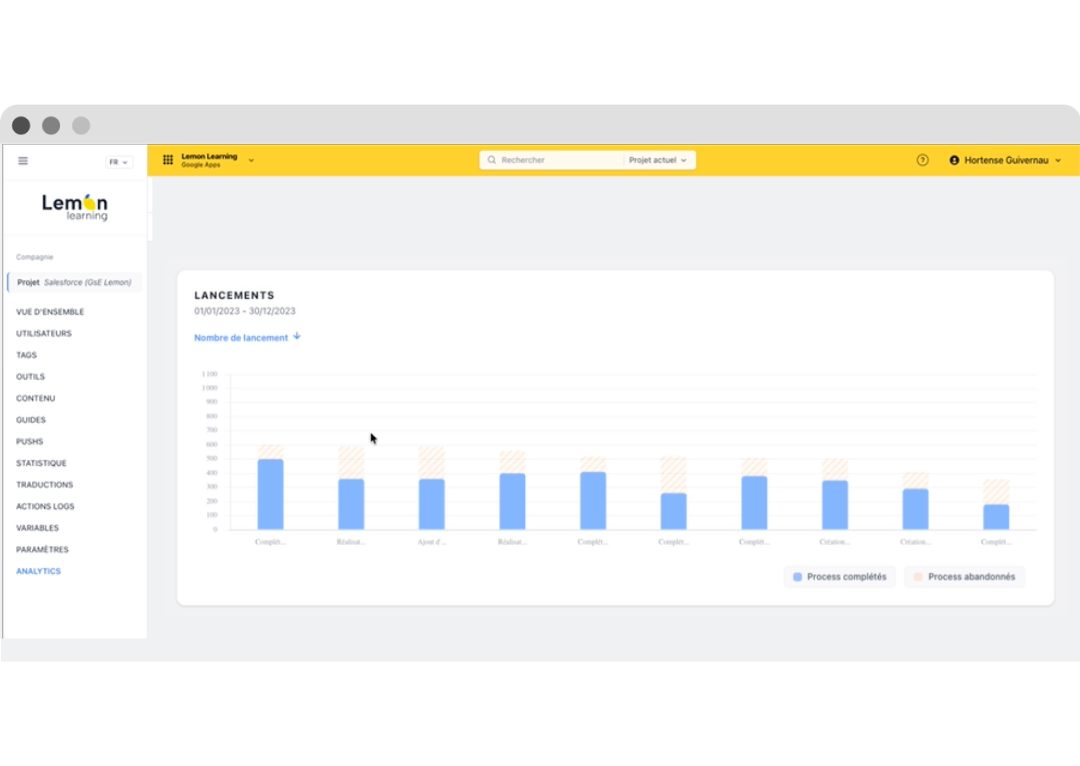This screenshot has height=766, width=1080.
Task: Click the help question mark icon
Action: 922,160
